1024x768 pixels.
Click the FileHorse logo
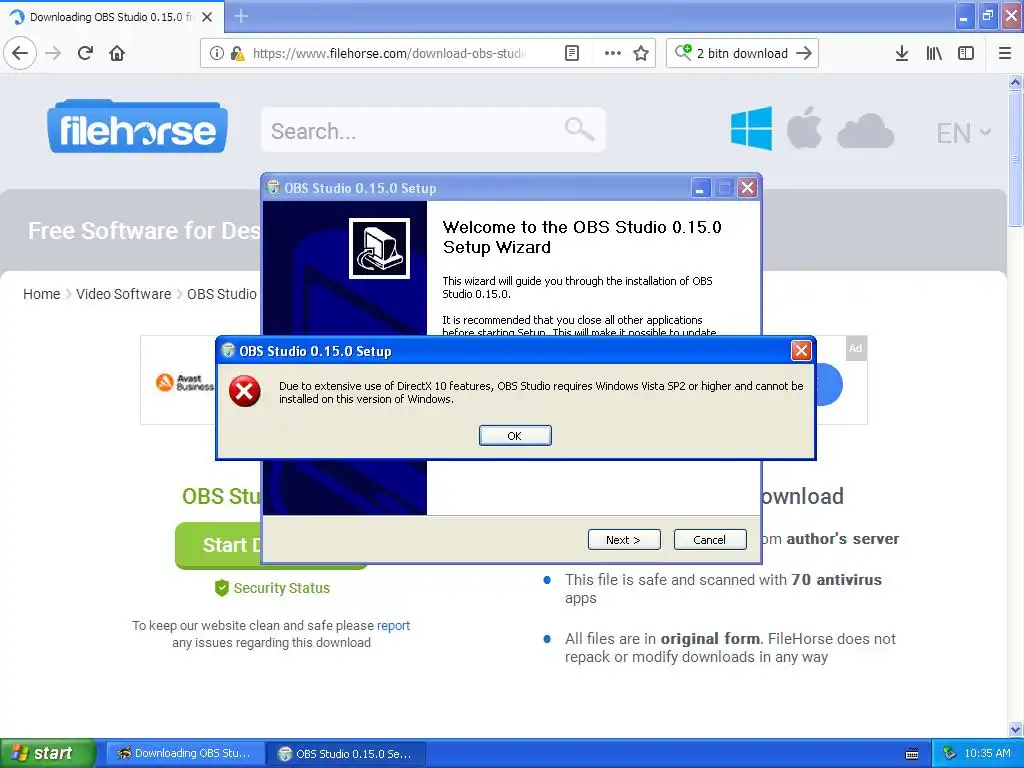point(137,127)
